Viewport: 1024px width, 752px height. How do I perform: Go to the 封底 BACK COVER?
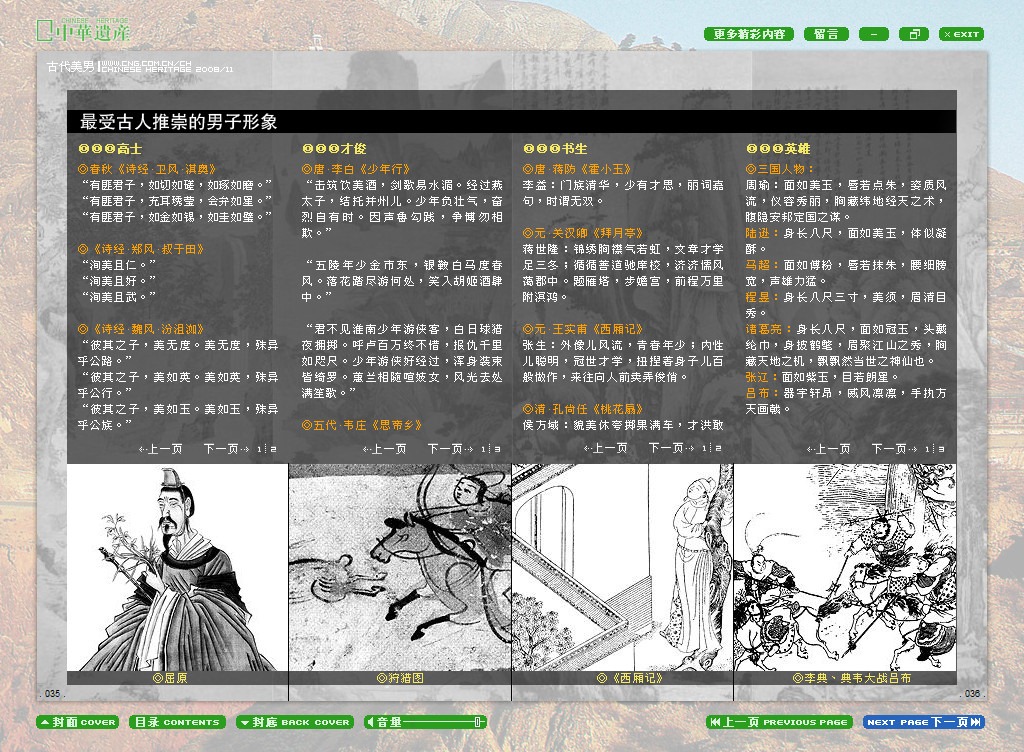click(295, 722)
